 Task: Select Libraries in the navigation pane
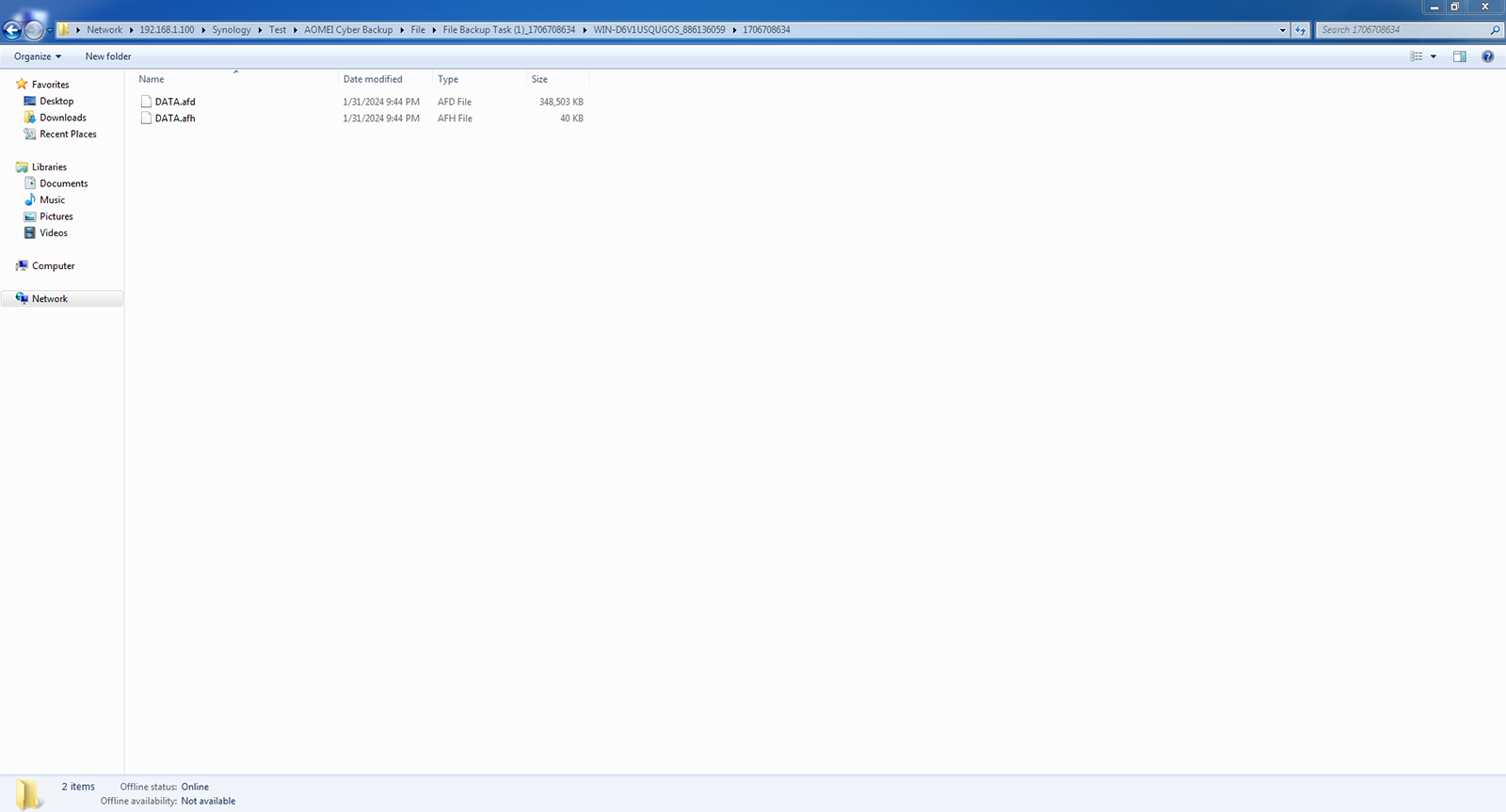(49, 167)
